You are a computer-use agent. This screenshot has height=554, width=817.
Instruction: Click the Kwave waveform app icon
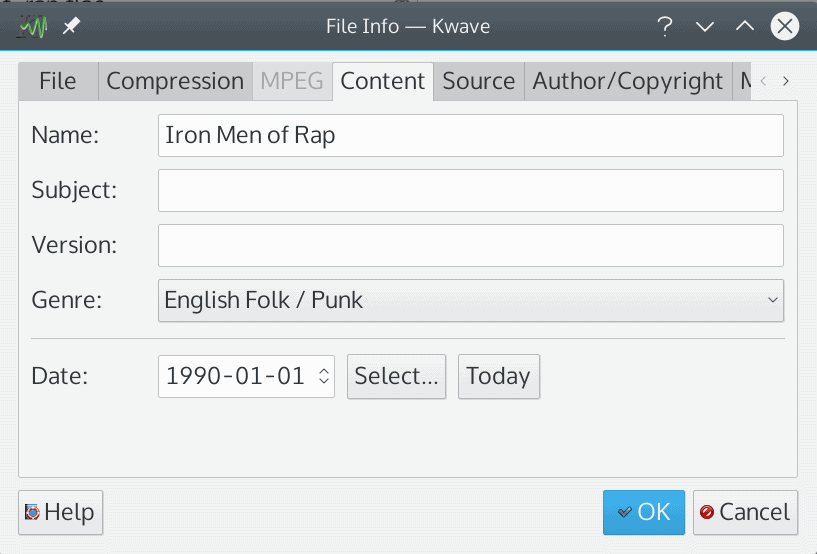32,26
